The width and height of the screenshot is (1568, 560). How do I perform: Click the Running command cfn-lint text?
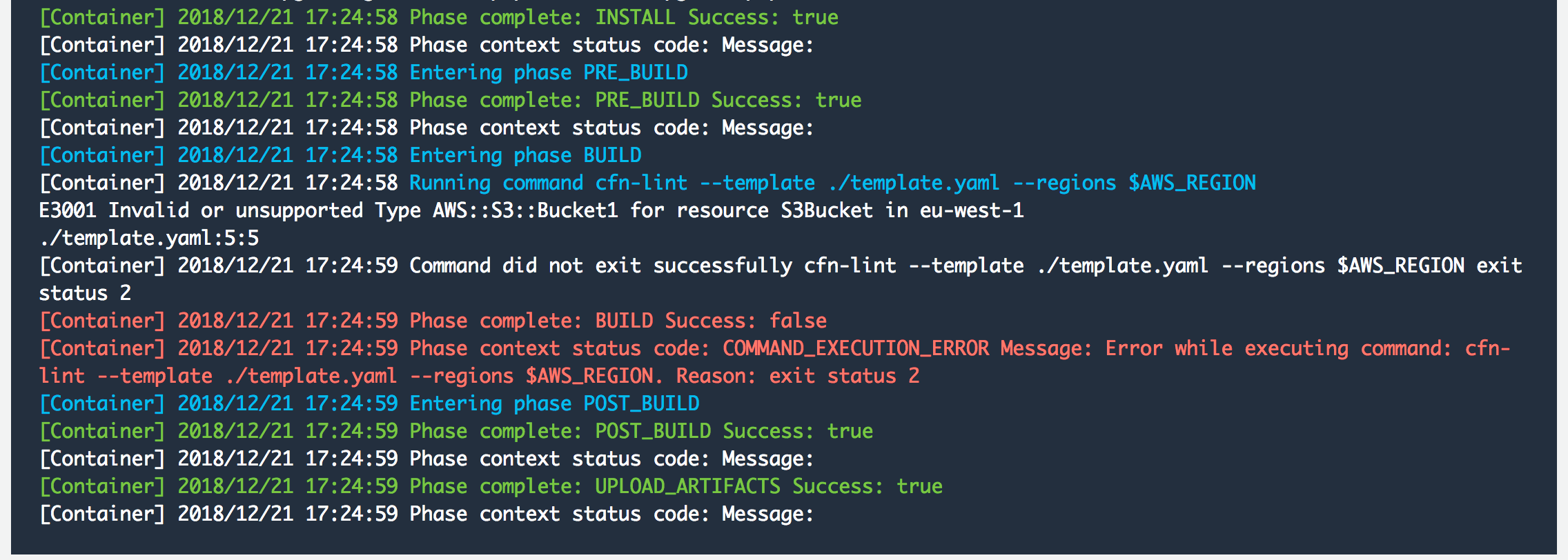click(549, 183)
